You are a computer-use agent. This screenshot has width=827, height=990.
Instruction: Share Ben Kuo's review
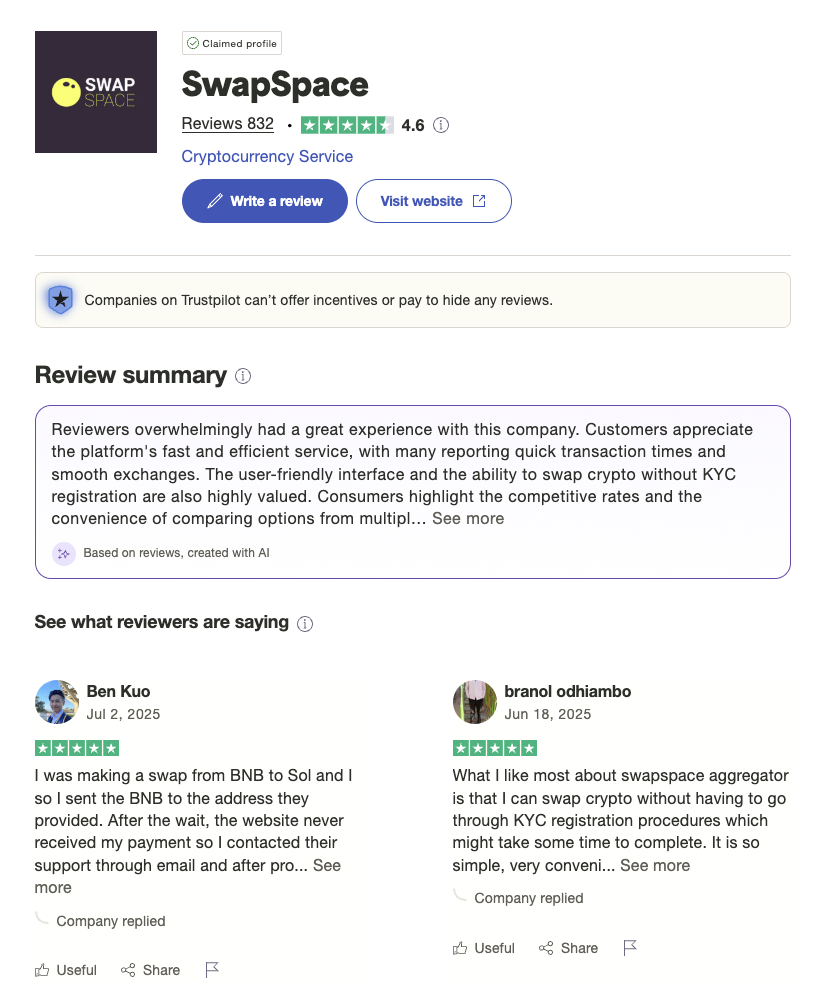150,970
